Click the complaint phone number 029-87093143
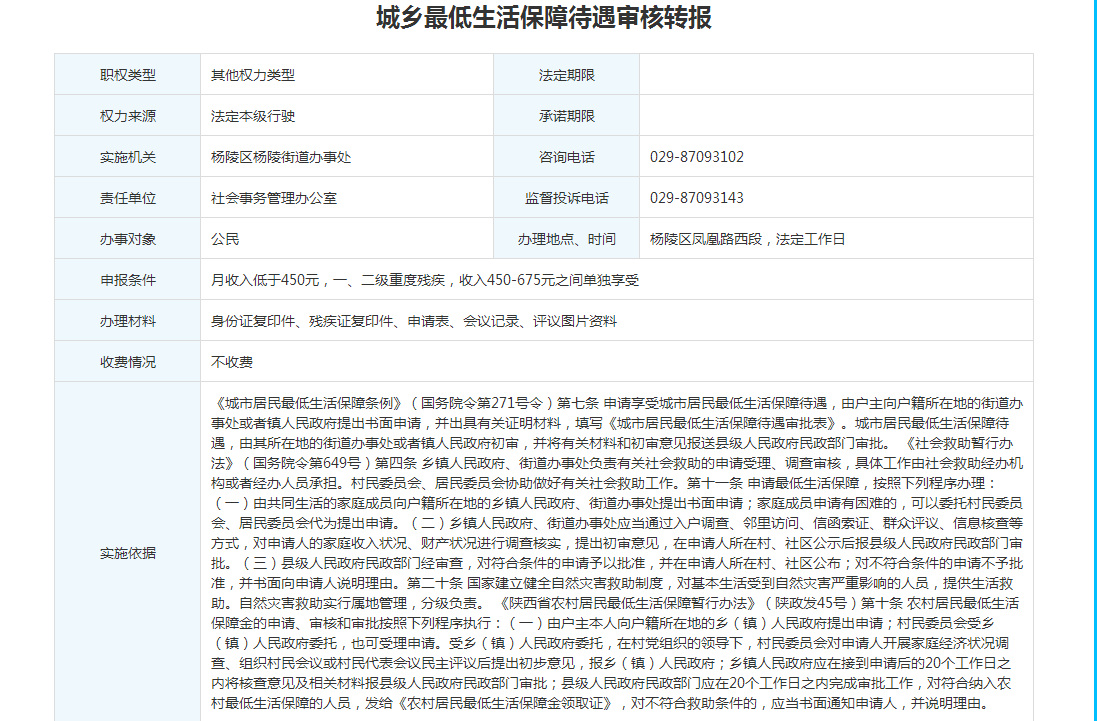Screen dimensions: 1097x721 (x=697, y=198)
